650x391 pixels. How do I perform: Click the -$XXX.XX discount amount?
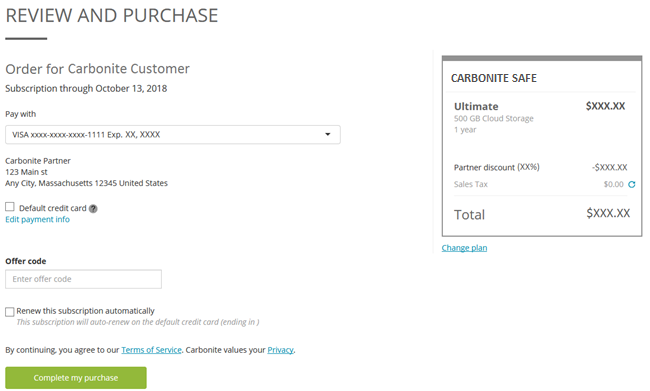609,168
